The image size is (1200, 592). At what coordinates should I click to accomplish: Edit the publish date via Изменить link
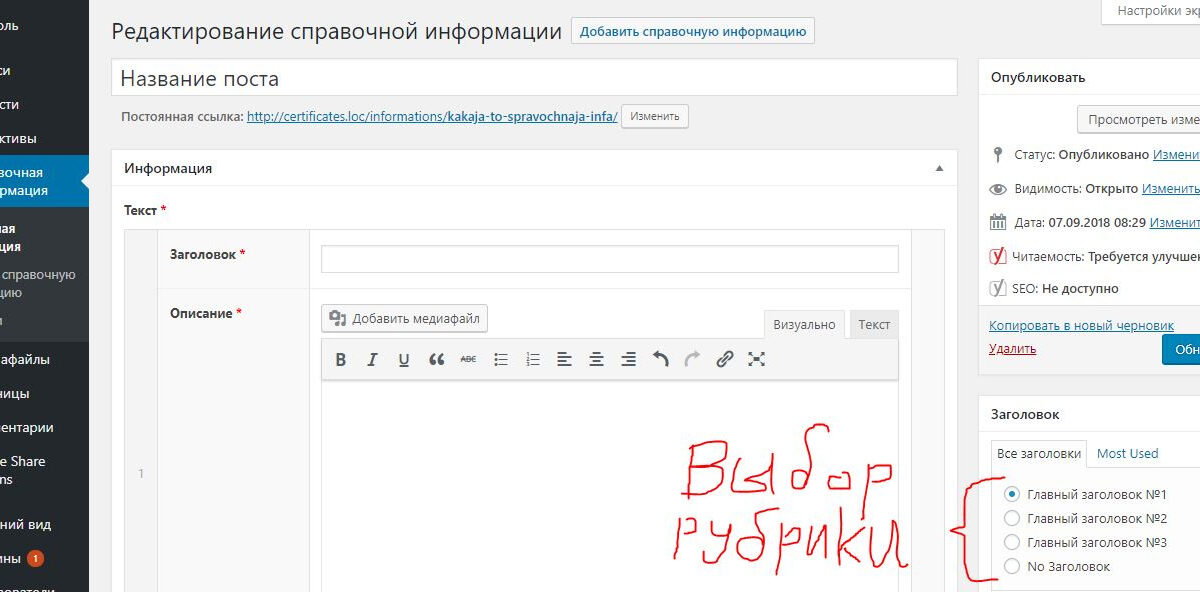click(x=1175, y=222)
